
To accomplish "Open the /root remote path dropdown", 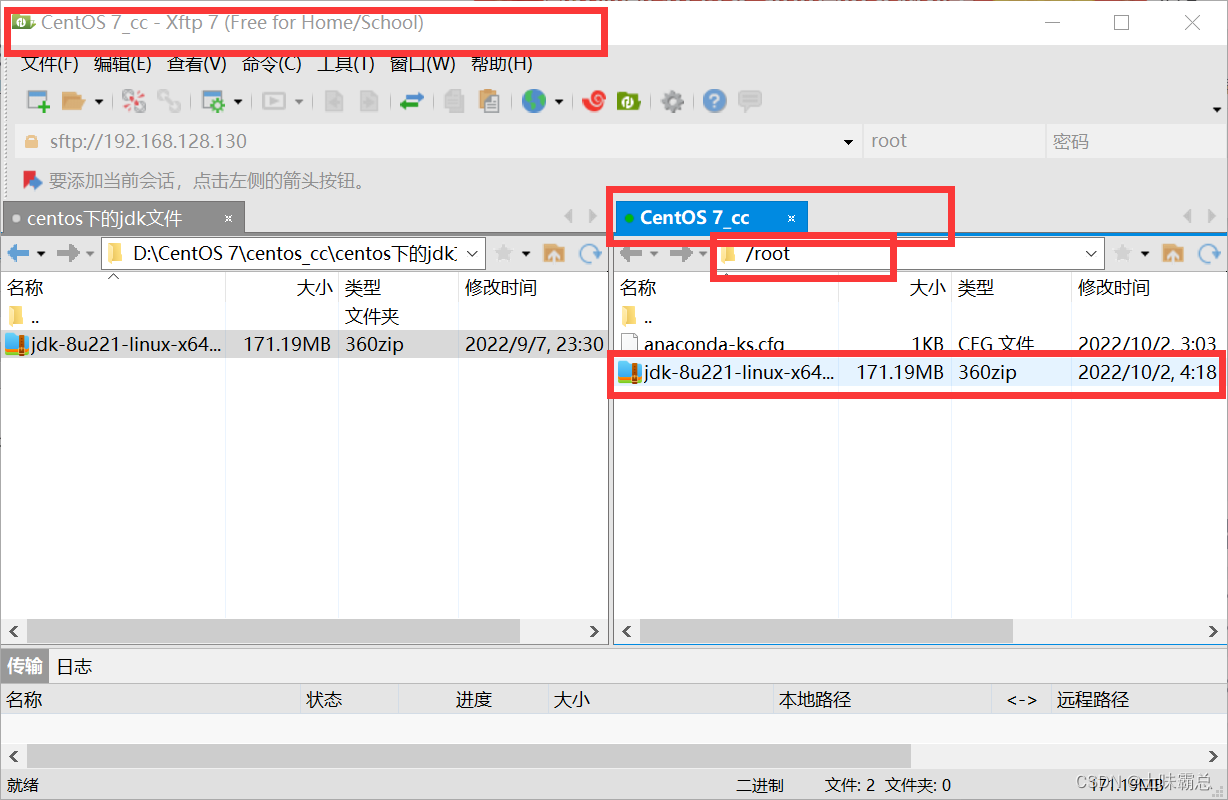I will pyautogui.click(x=1091, y=253).
